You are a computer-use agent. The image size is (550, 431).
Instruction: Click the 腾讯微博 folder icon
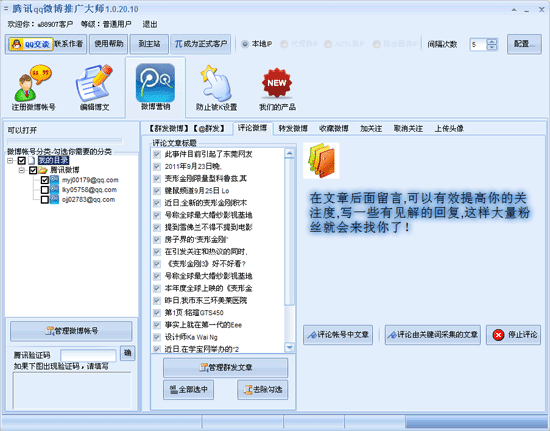click(43, 170)
